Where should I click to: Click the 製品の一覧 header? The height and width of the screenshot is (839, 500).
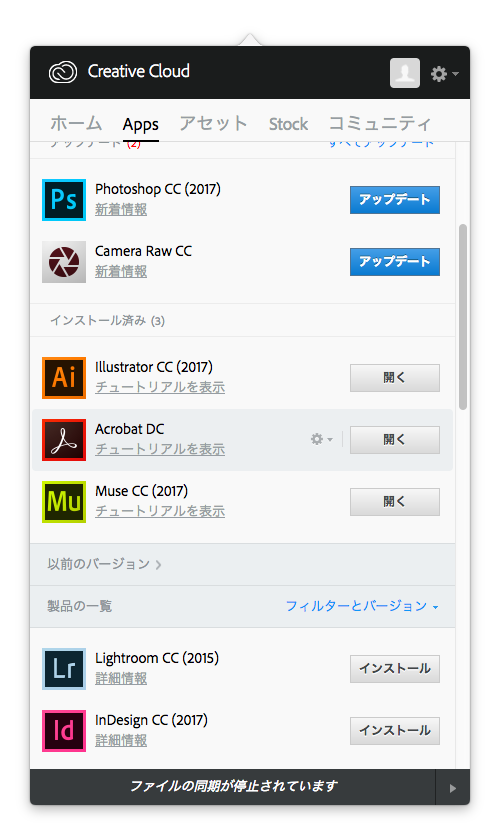pyautogui.click(x=80, y=606)
